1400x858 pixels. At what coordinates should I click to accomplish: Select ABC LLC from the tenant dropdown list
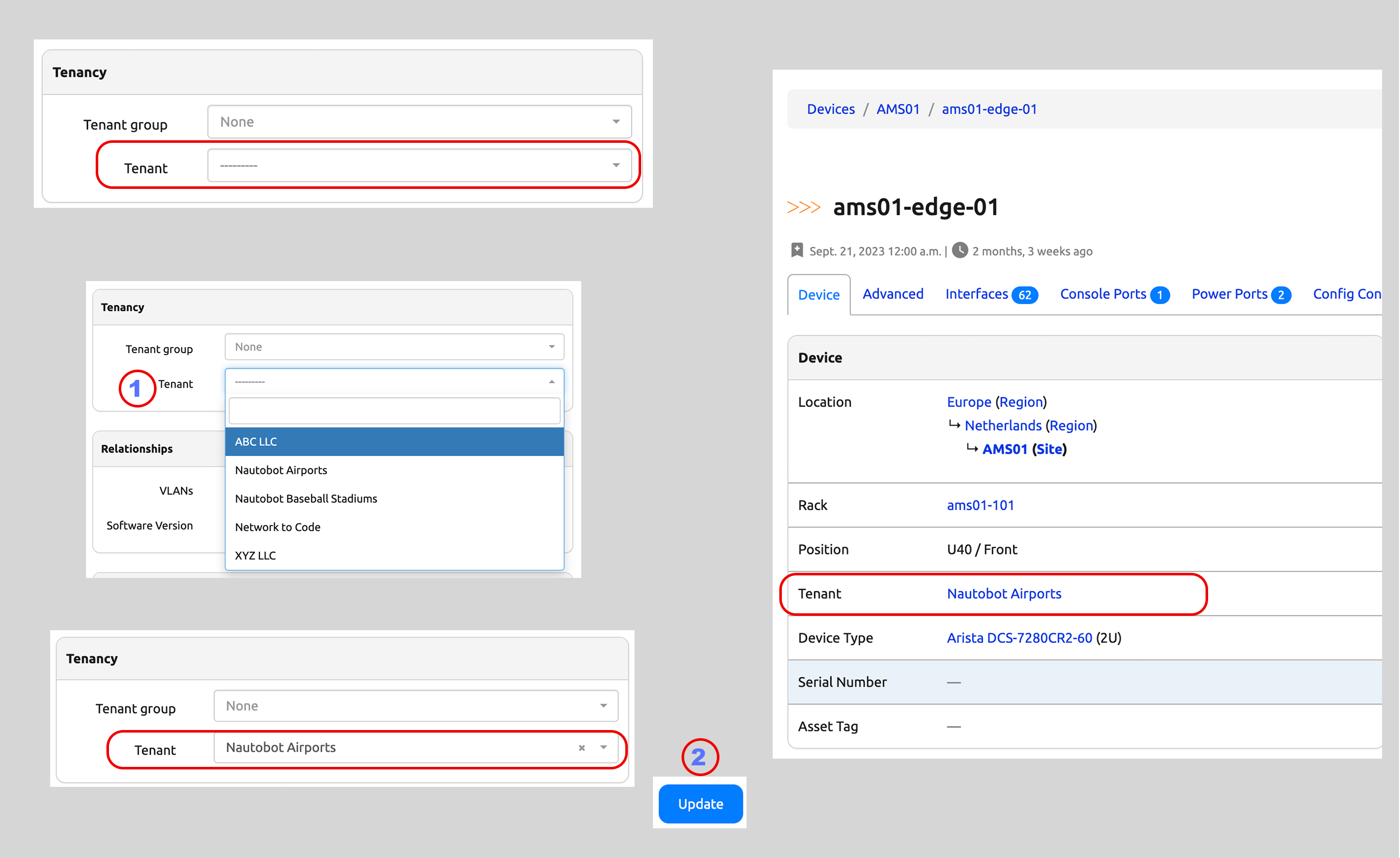click(x=256, y=441)
